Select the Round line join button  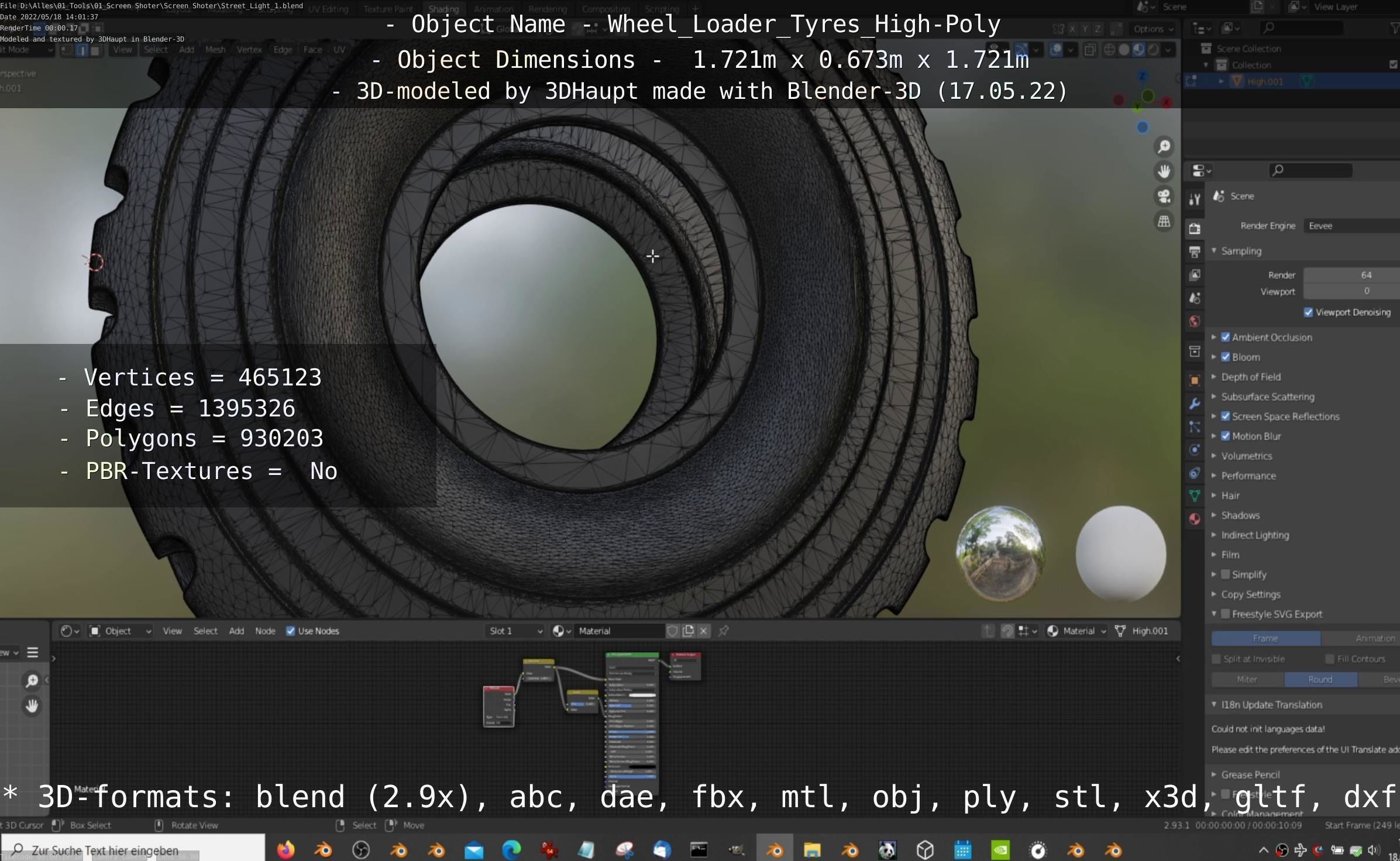pyautogui.click(x=1320, y=679)
